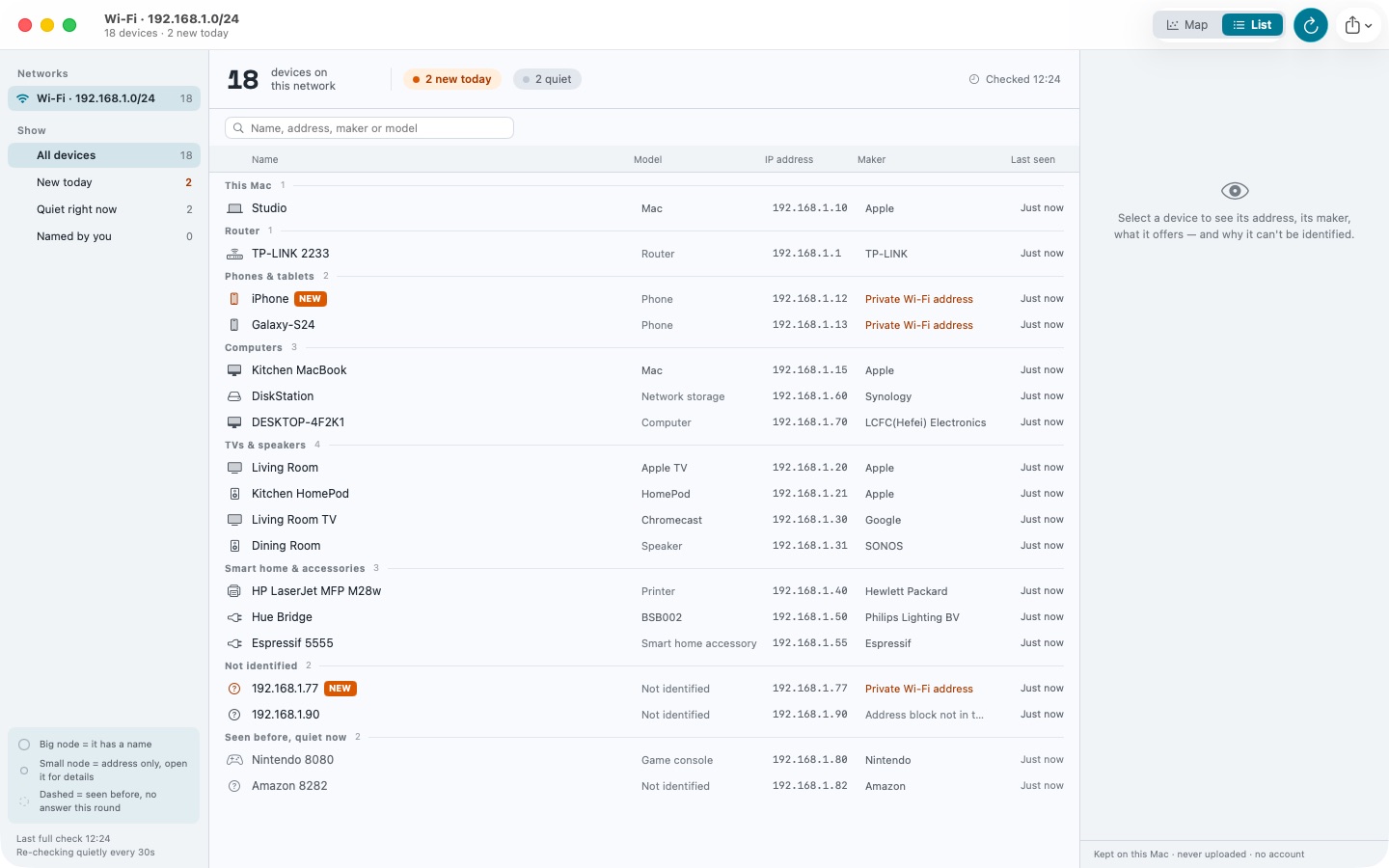1389x868 pixels.
Task: Click the magnifier icon in the search field
Action: (238, 128)
